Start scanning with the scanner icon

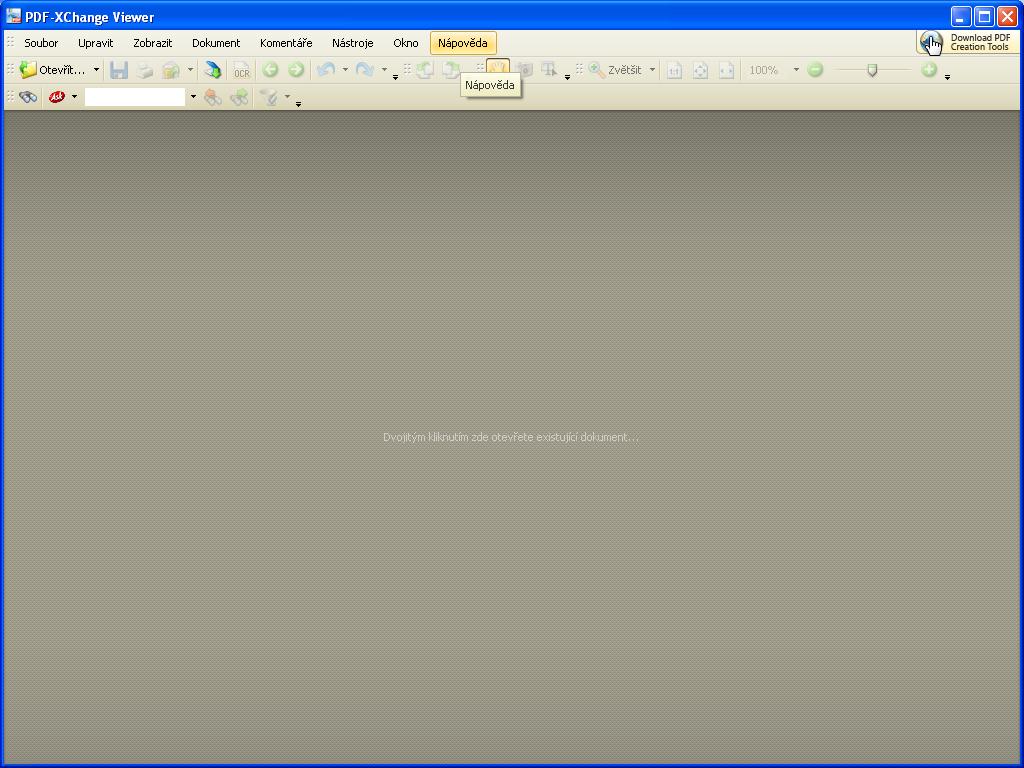click(x=212, y=70)
